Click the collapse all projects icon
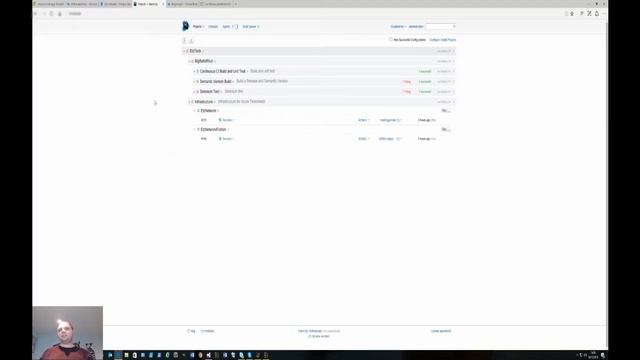640x360 pixels. coord(191,40)
